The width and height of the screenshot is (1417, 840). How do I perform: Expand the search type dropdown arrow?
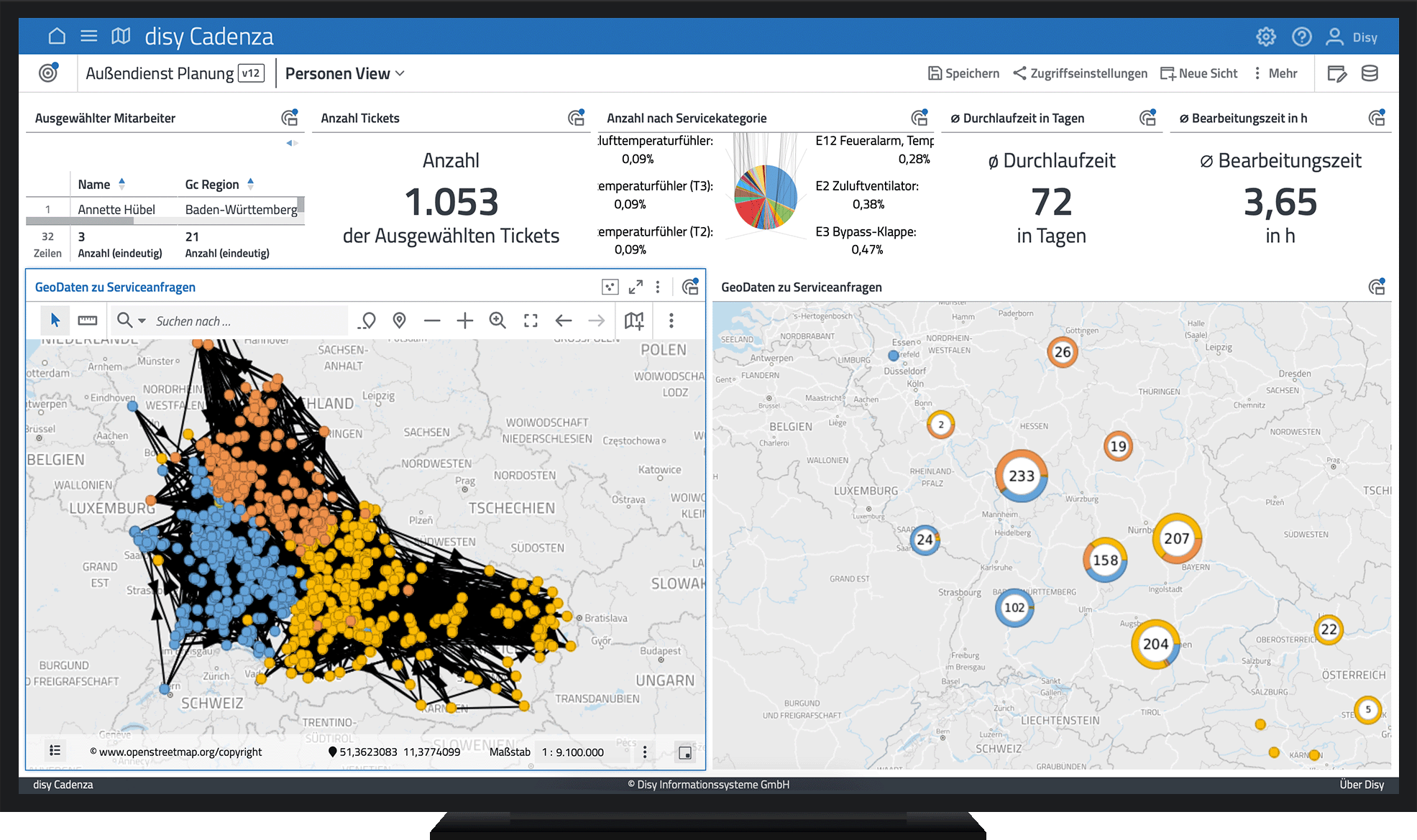142,320
